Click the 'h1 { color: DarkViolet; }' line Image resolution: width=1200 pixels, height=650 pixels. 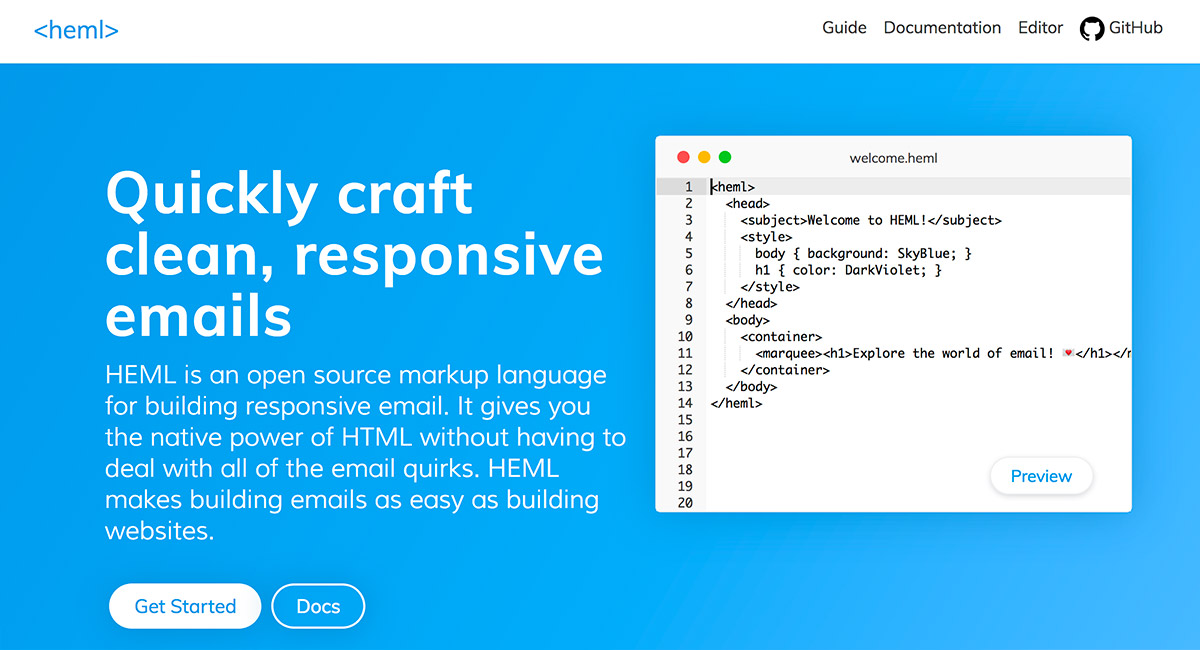[849, 270]
